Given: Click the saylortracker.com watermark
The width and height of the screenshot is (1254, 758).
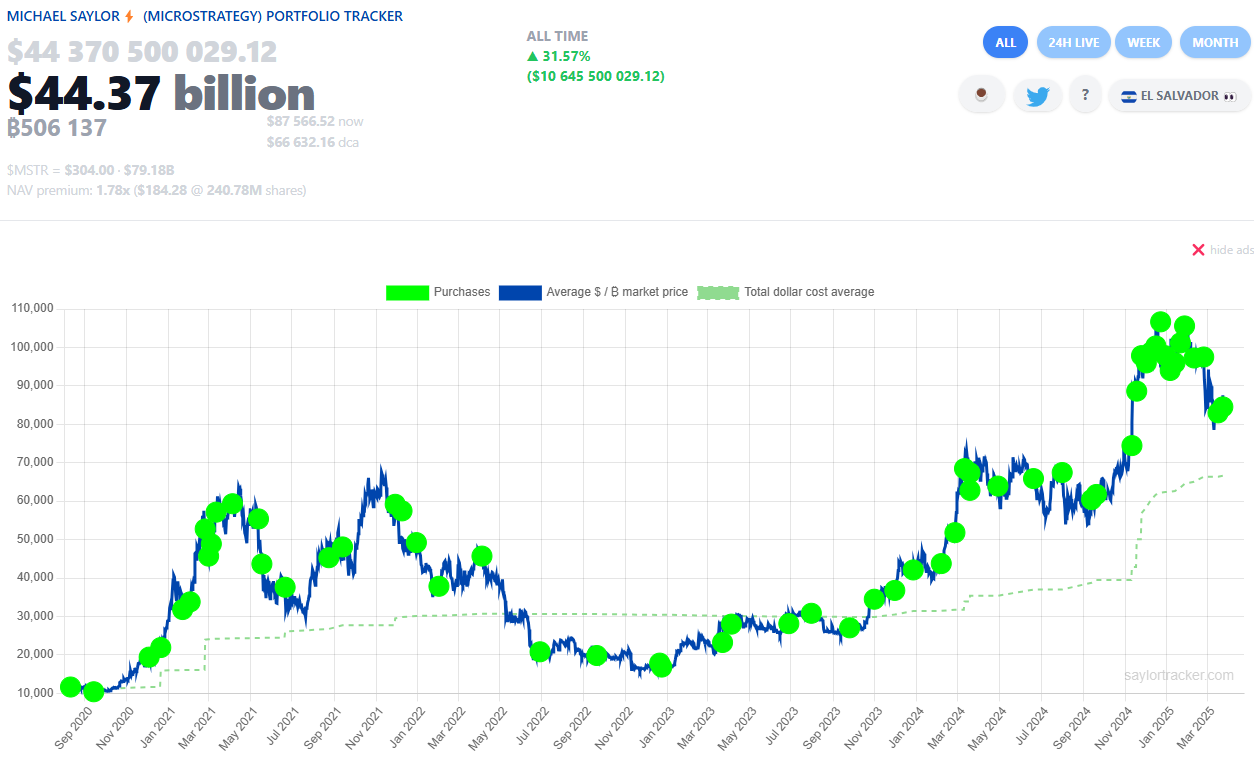Looking at the screenshot, I should click(1179, 677).
